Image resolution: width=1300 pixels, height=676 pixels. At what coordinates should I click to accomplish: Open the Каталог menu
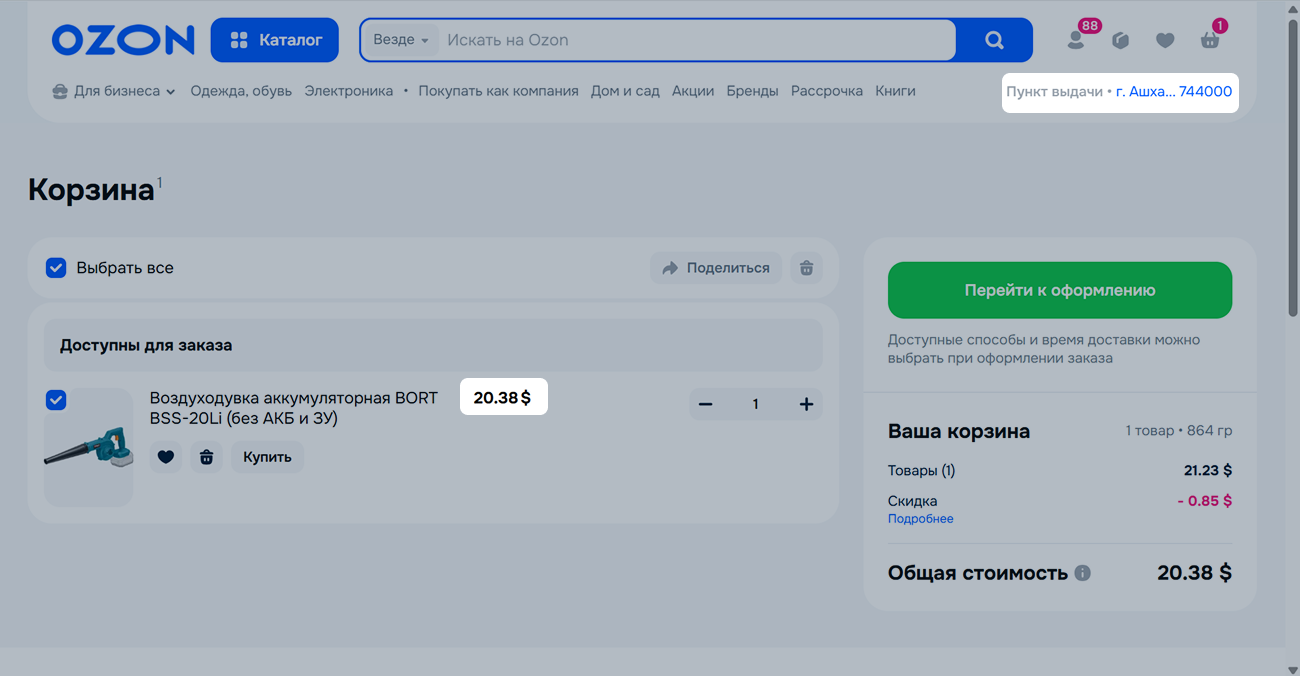point(275,40)
